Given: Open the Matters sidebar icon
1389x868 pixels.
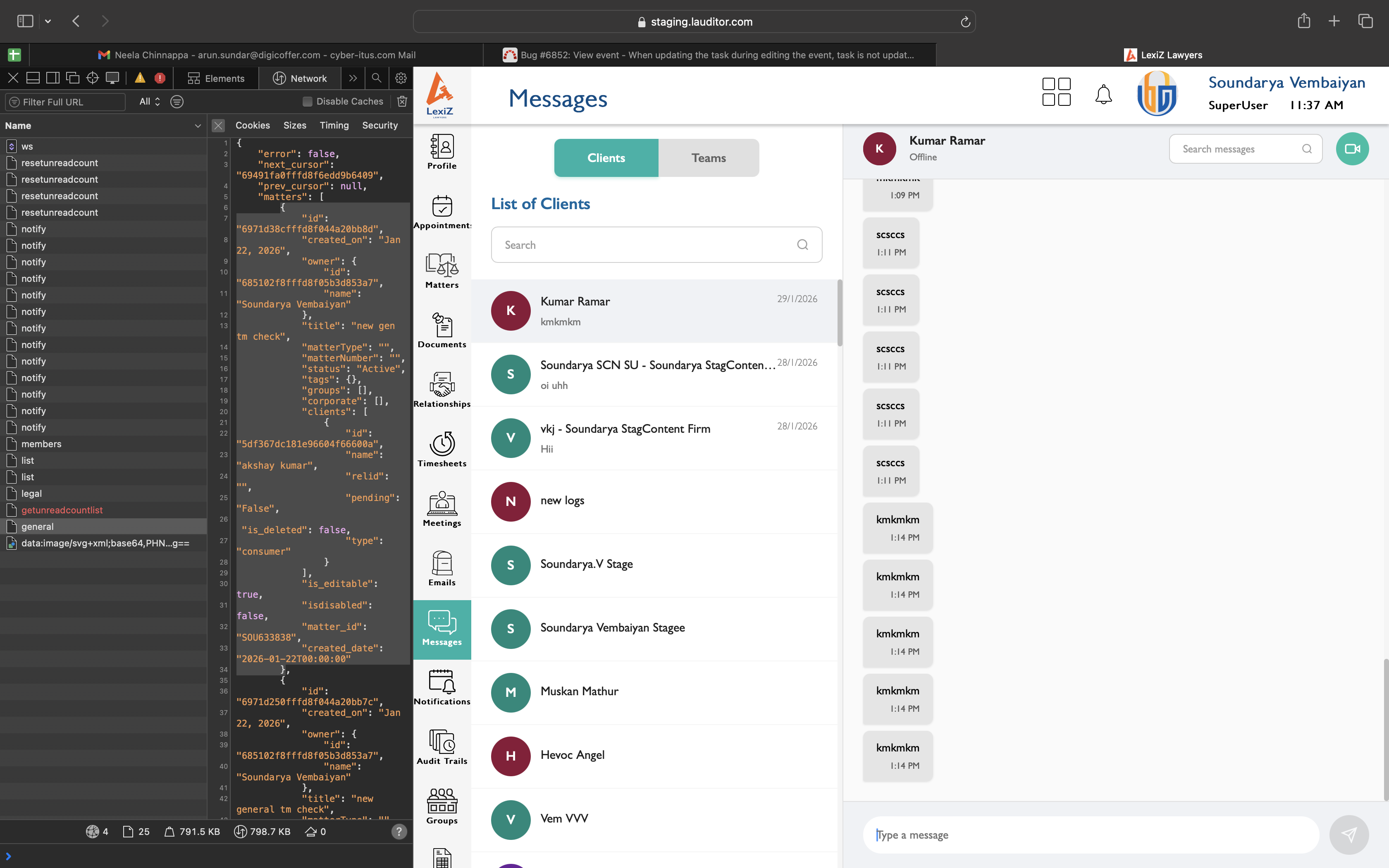Looking at the screenshot, I should pyautogui.click(x=442, y=270).
